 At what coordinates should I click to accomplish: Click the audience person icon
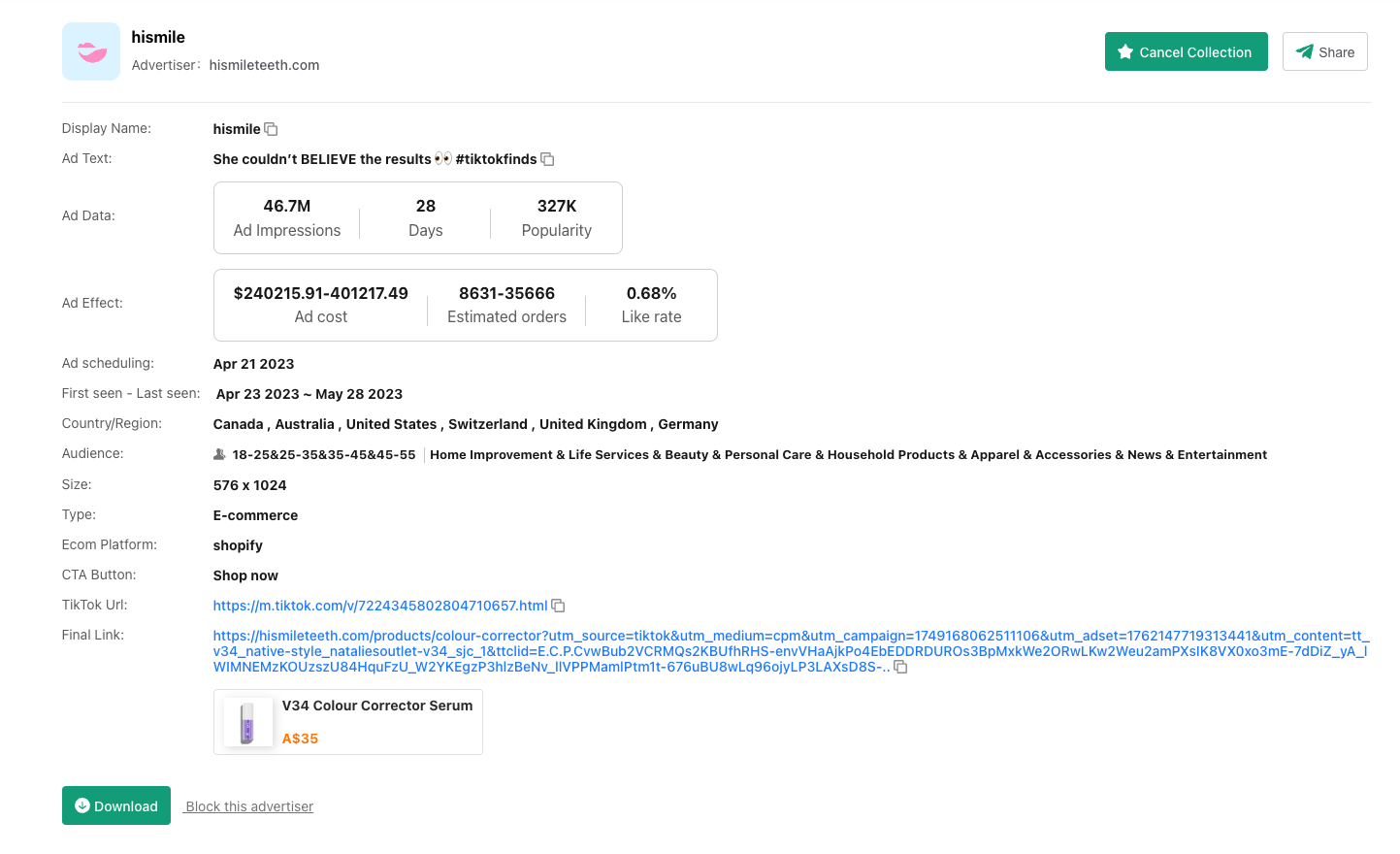tap(219, 454)
